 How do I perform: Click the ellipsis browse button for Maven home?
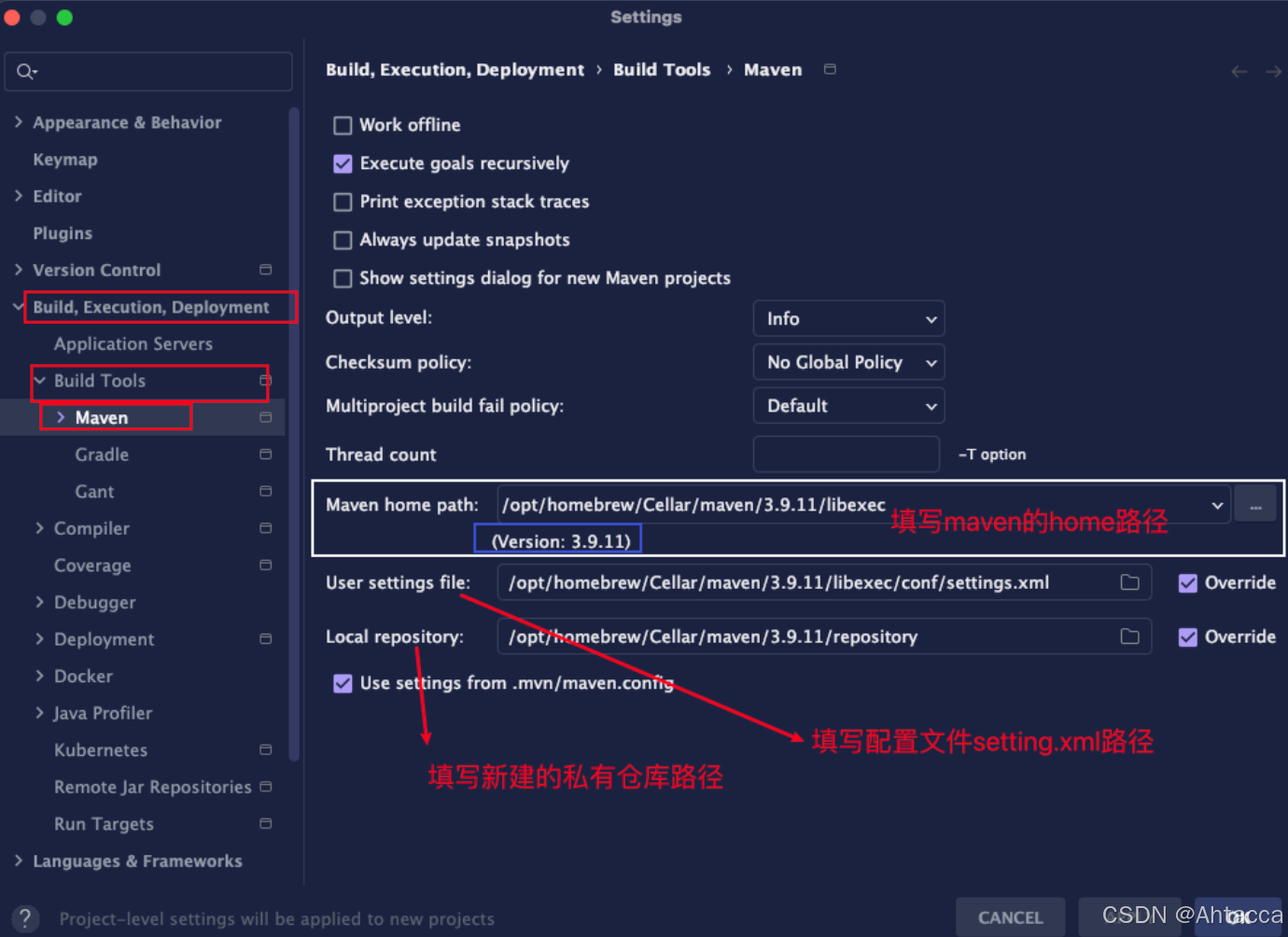(1255, 506)
